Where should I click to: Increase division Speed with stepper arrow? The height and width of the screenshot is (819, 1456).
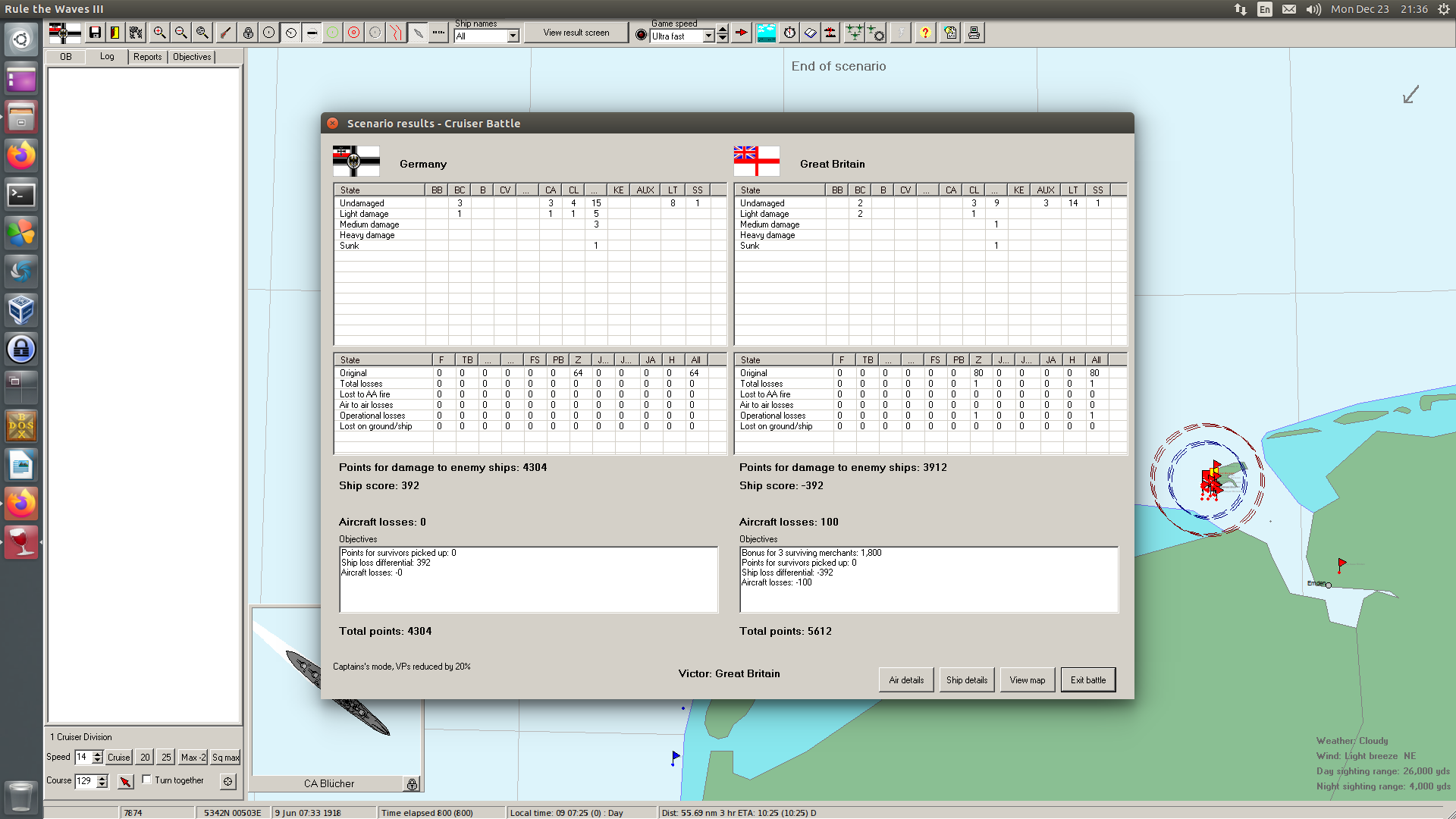[97, 754]
